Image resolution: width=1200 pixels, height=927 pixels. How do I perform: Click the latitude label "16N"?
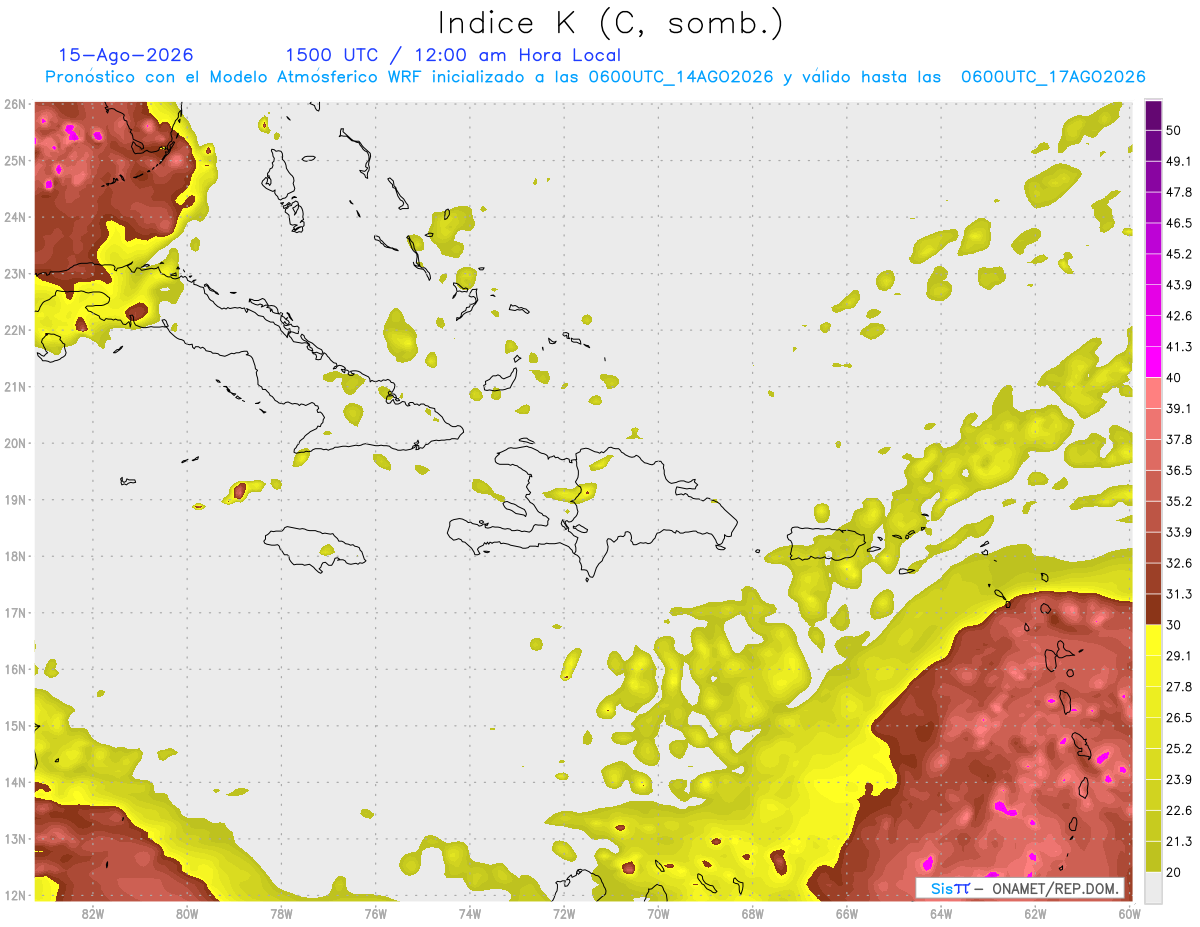pos(15,669)
